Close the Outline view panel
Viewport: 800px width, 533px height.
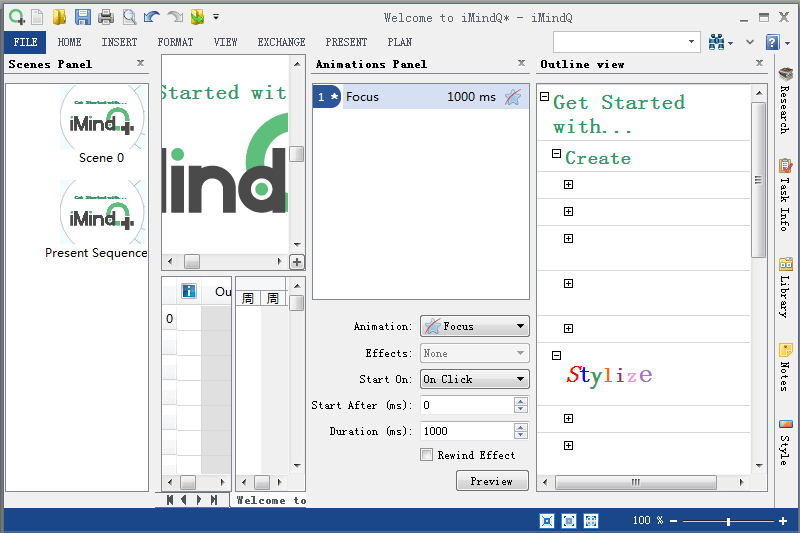[x=760, y=63]
